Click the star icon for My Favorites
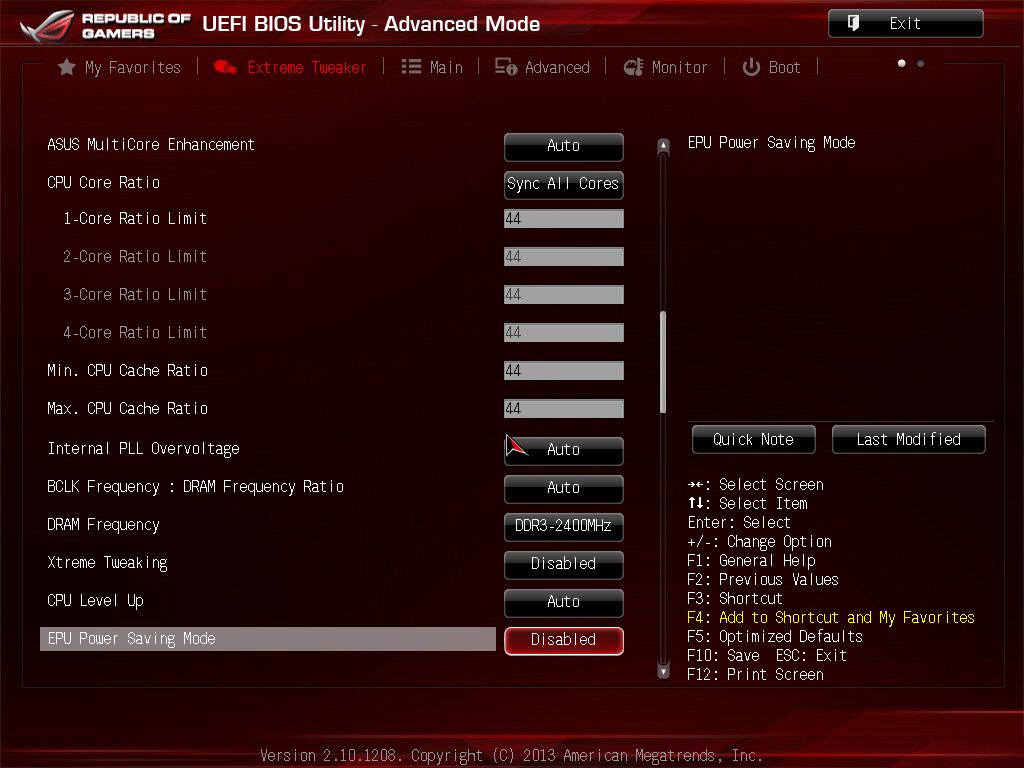Screen dimensions: 1024x768 click(67, 67)
